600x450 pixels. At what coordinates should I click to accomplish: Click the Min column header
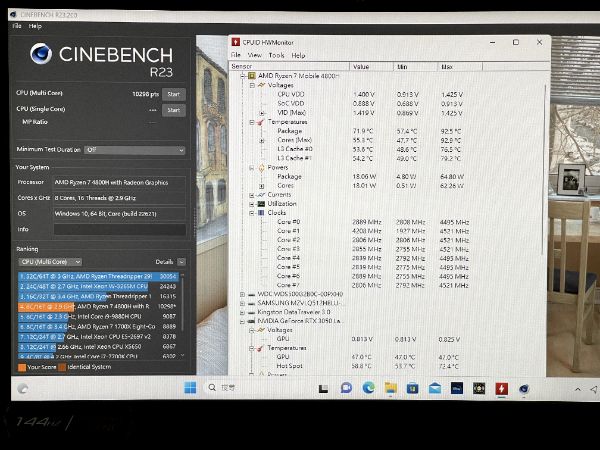pyautogui.click(x=415, y=67)
